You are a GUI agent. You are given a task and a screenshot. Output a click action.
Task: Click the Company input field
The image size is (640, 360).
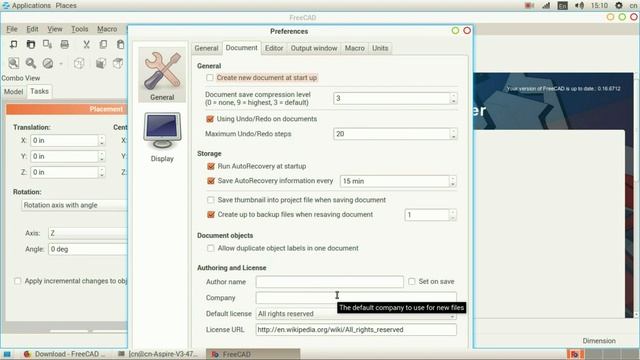coord(356,298)
